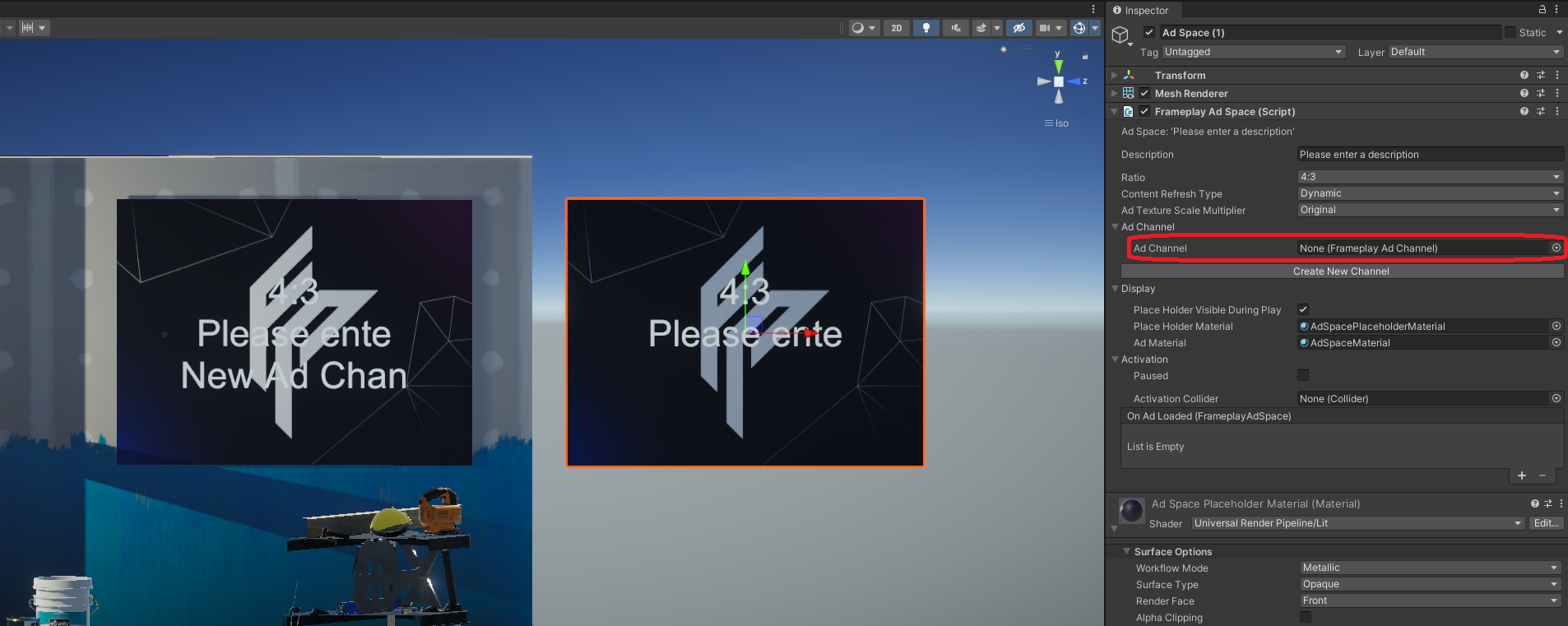1568x626 pixels.
Task: Open Content Refresh Type dropdown
Action: (x=1430, y=193)
